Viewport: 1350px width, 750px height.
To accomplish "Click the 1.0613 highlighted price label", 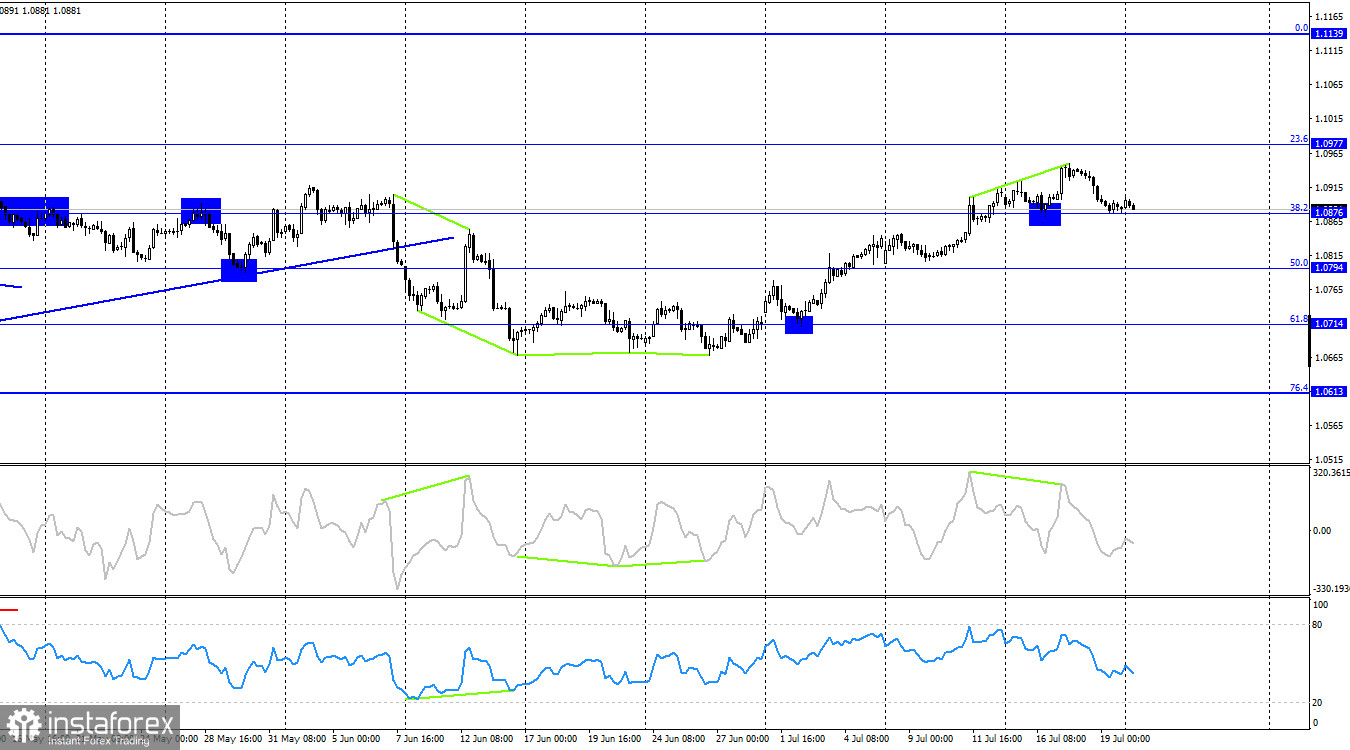I will click(x=1329, y=392).
